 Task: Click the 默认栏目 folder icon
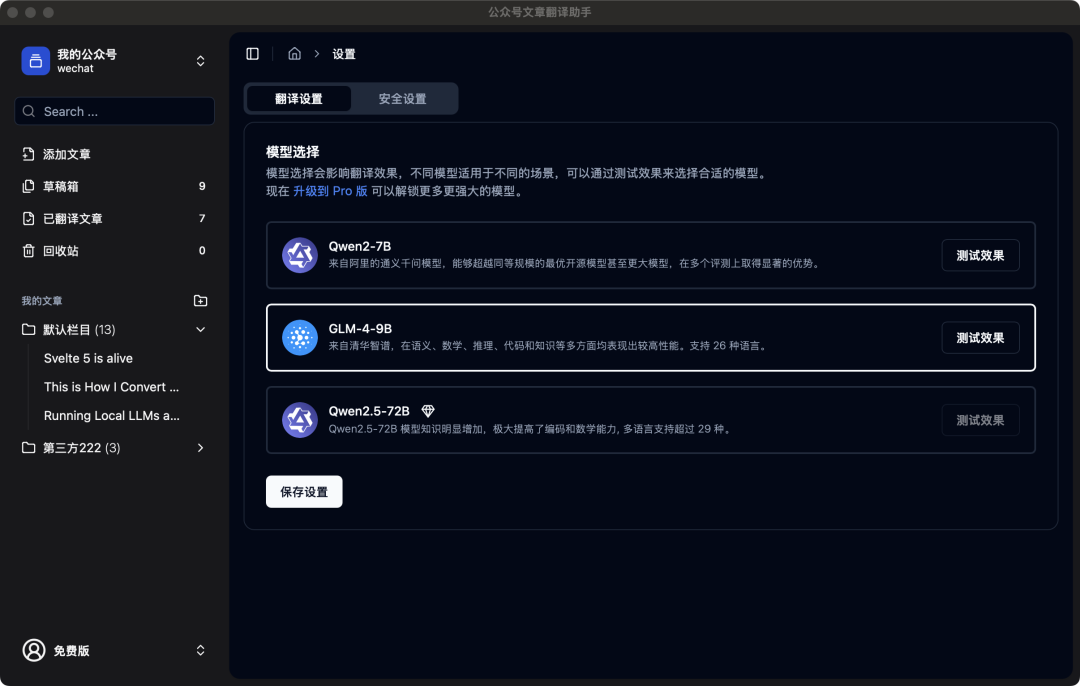click(28, 329)
